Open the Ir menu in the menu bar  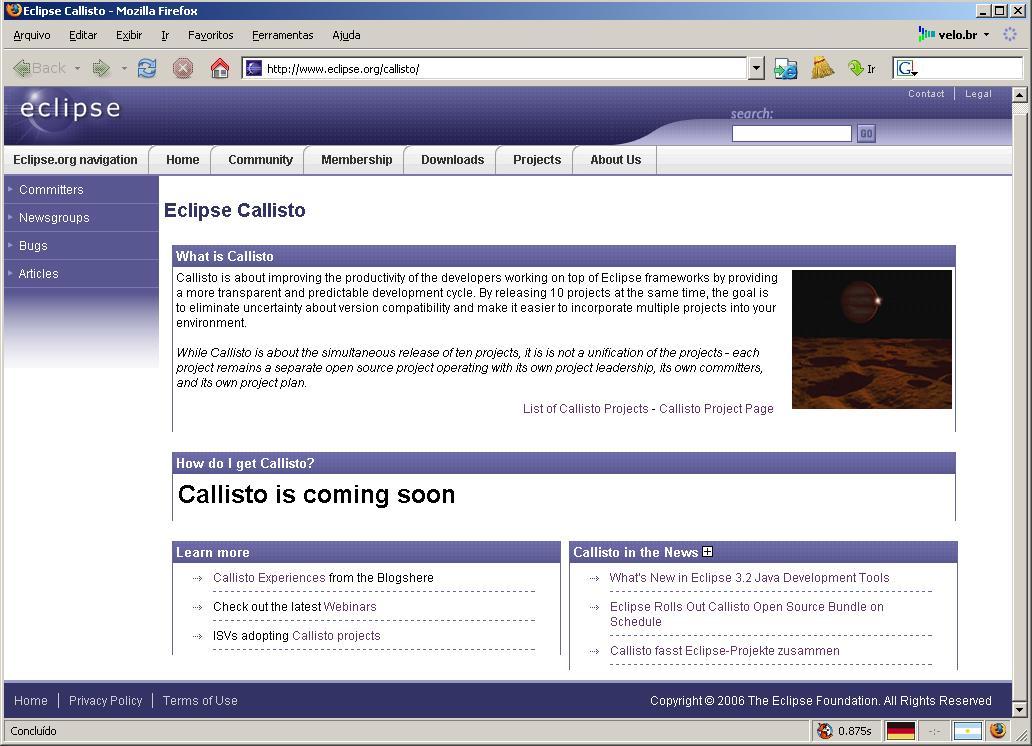pyautogui.click(x=165, y=35)
